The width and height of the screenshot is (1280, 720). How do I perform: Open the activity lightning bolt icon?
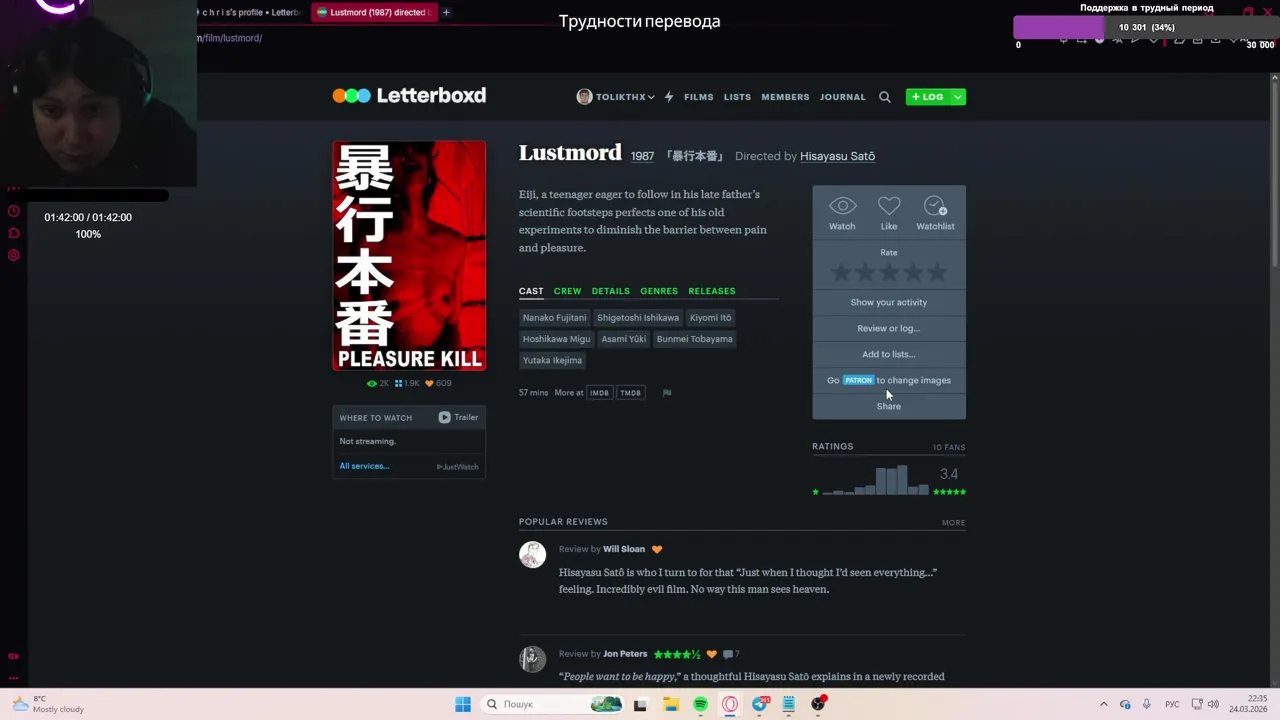[669, 97]
